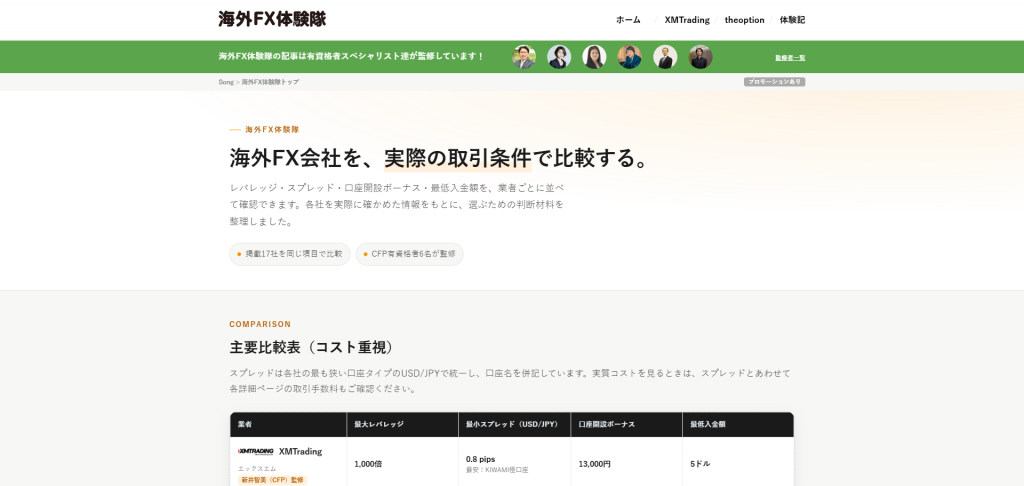
Task: Click the 口座開設ボーナス column header
Action: coord(626,424)
